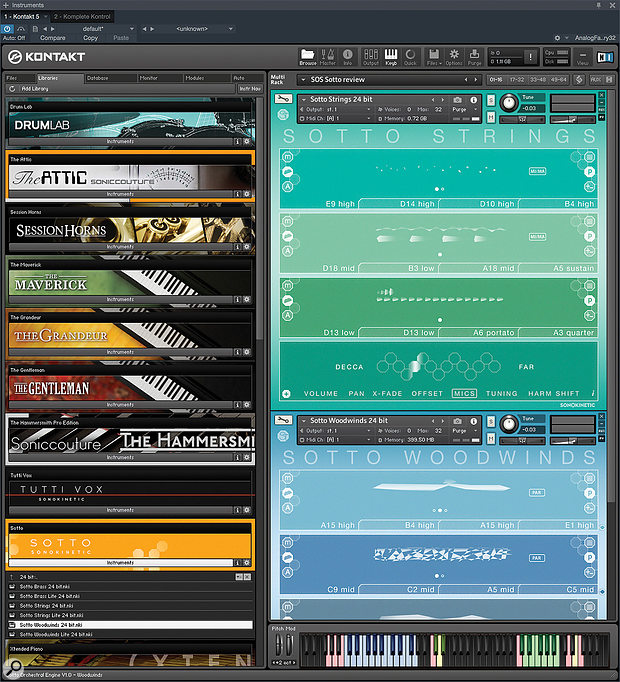Click the Add Library button

pos(35,88)
